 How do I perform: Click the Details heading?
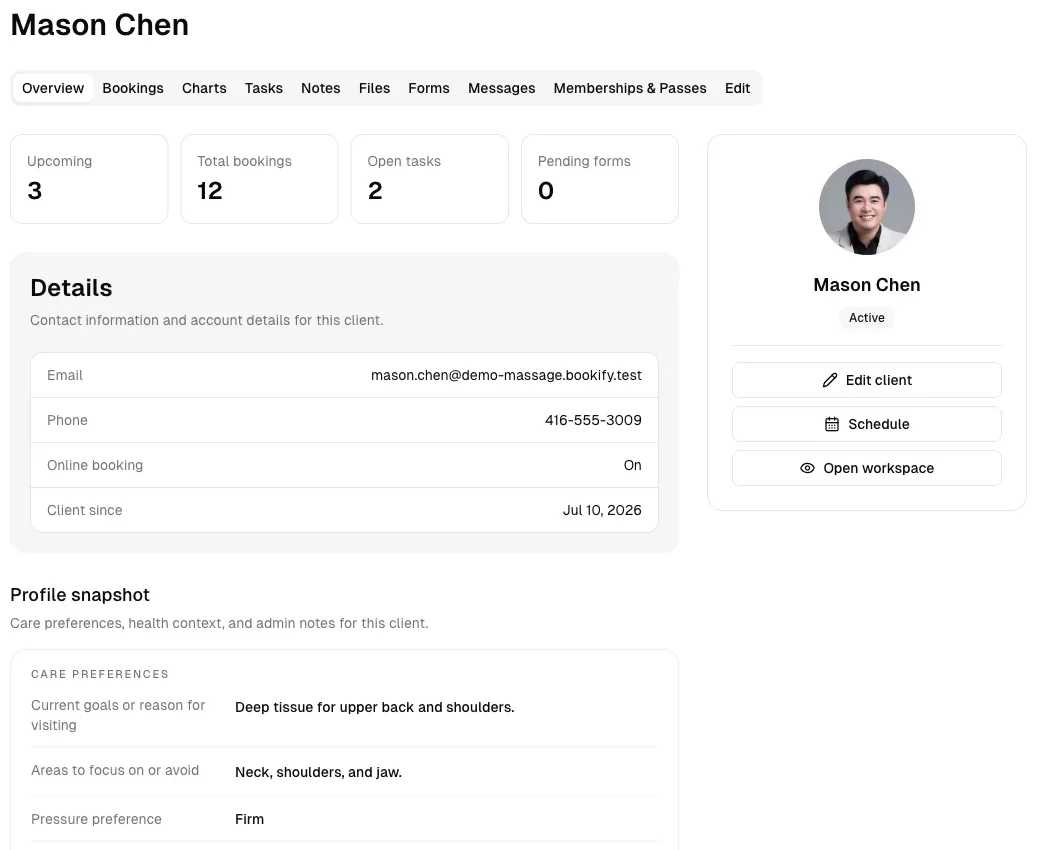tap(71, 288)
